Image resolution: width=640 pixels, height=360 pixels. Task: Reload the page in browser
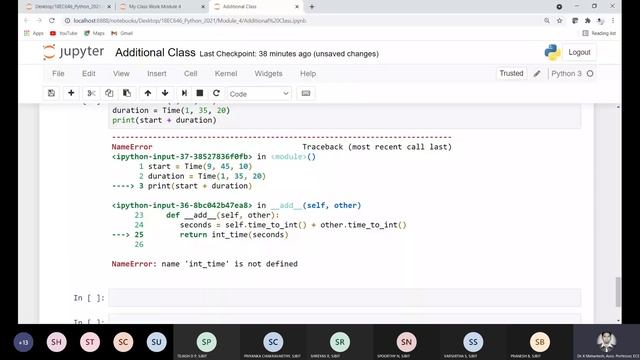pyautogui.click(x=52, y=20)
